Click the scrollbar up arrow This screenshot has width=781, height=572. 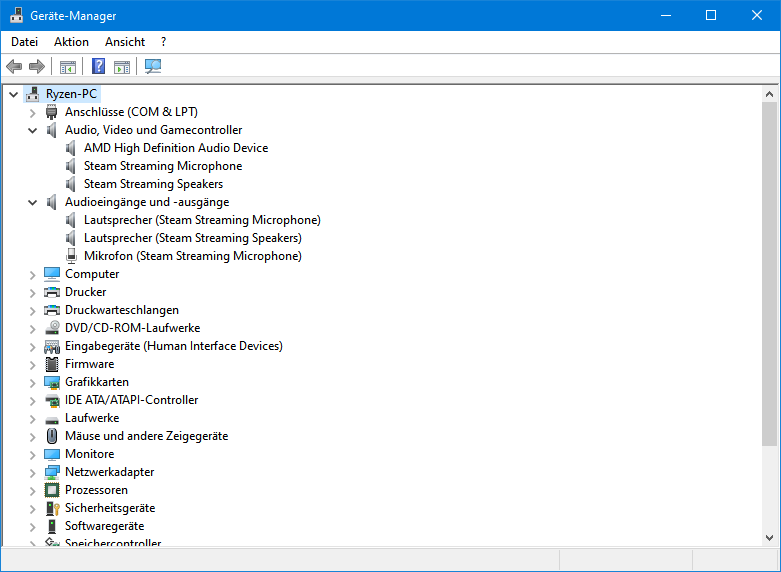click(769, 94)
